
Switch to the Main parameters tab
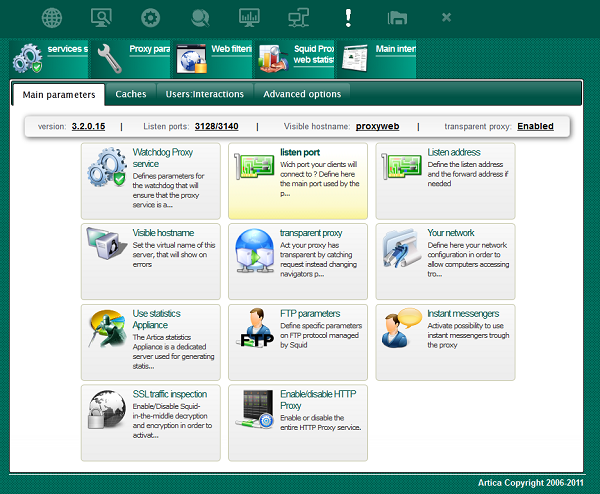59,95
